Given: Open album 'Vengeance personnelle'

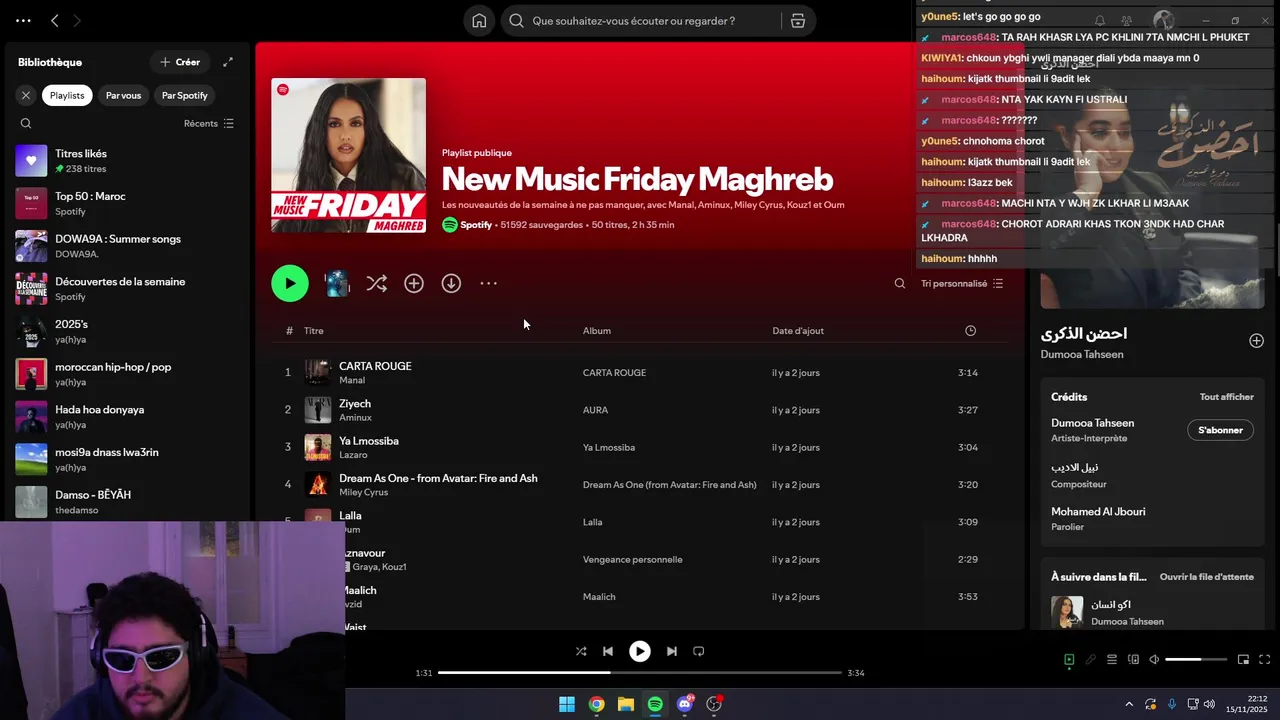Looking at the screenshot, I should pyautogui.click(x=633, y=560).
